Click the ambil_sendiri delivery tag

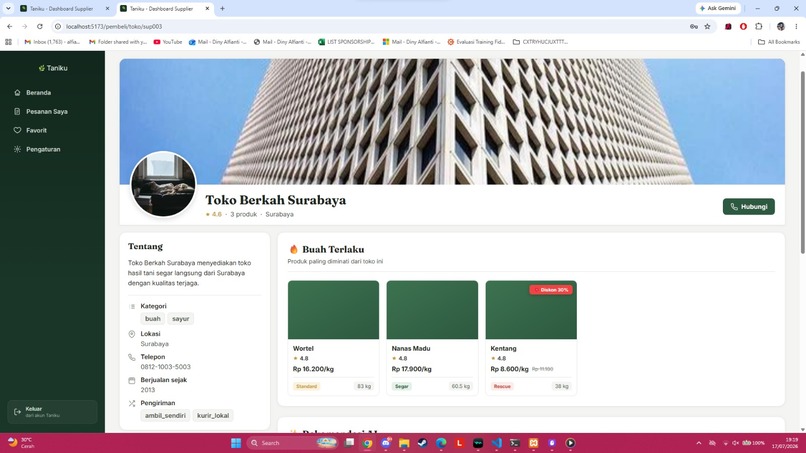165,415
